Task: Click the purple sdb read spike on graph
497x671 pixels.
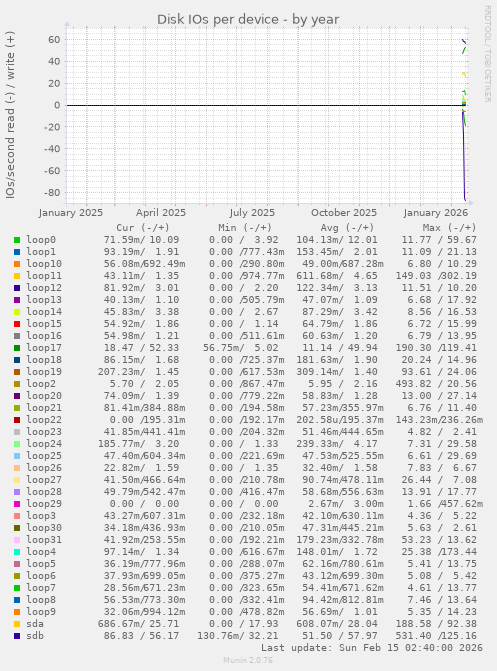Action: pos(464,158)
